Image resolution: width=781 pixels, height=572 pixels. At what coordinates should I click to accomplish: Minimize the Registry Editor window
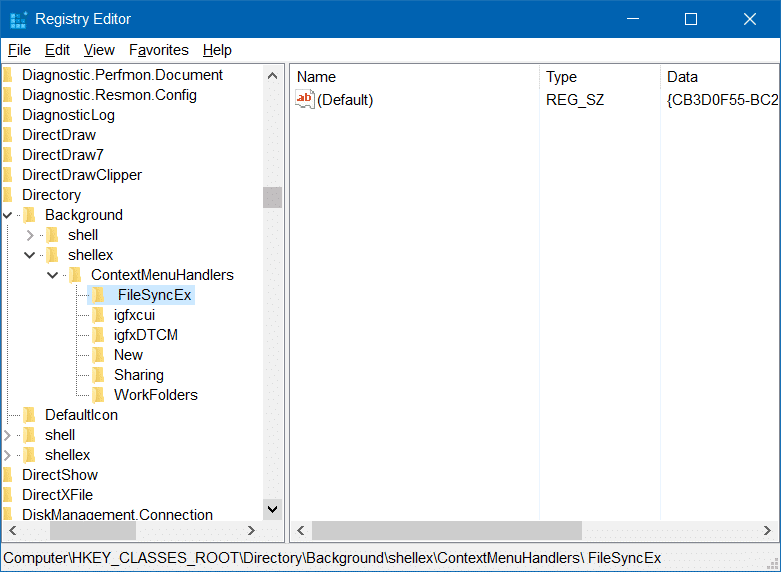point(633,19)
